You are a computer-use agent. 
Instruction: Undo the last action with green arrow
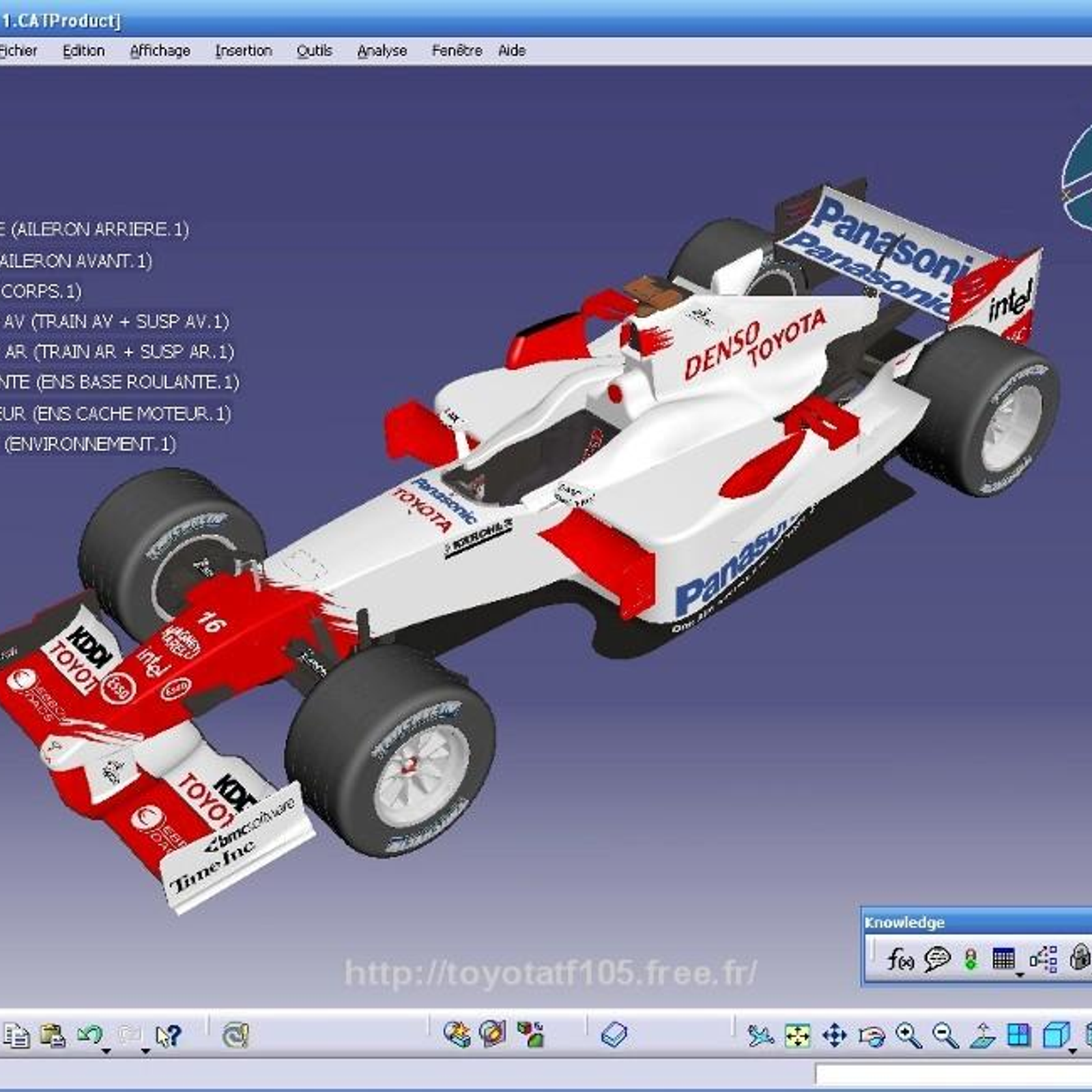89,1035
